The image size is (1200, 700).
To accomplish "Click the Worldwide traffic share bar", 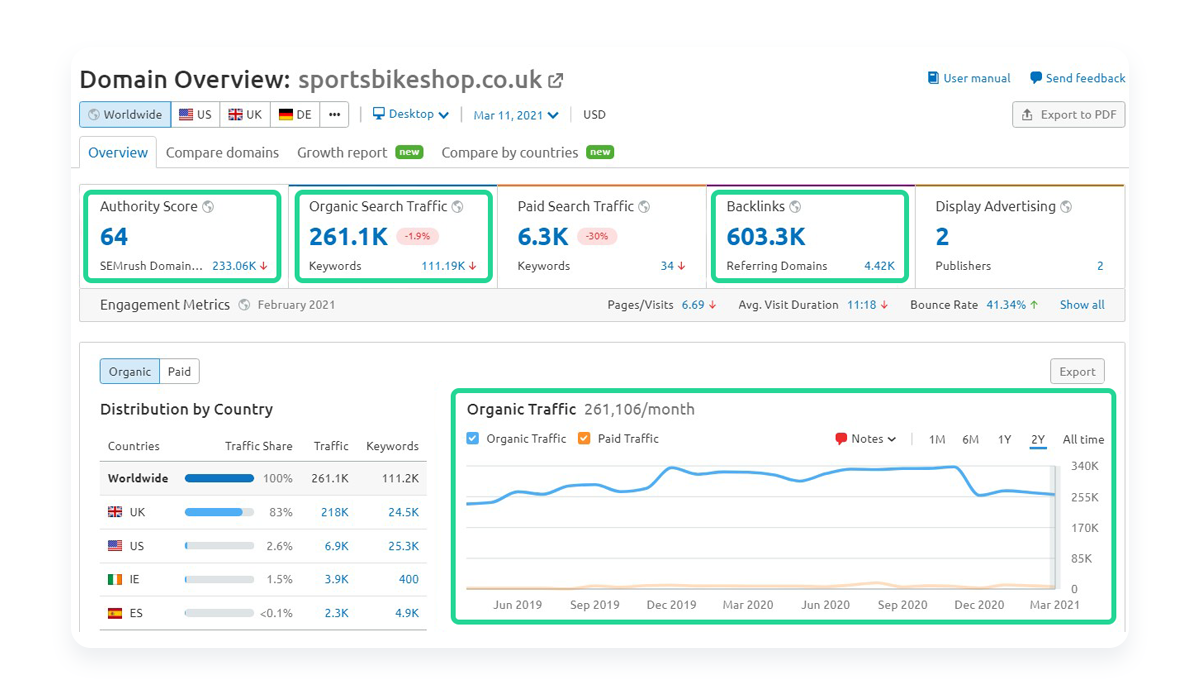I will point(219,478).
